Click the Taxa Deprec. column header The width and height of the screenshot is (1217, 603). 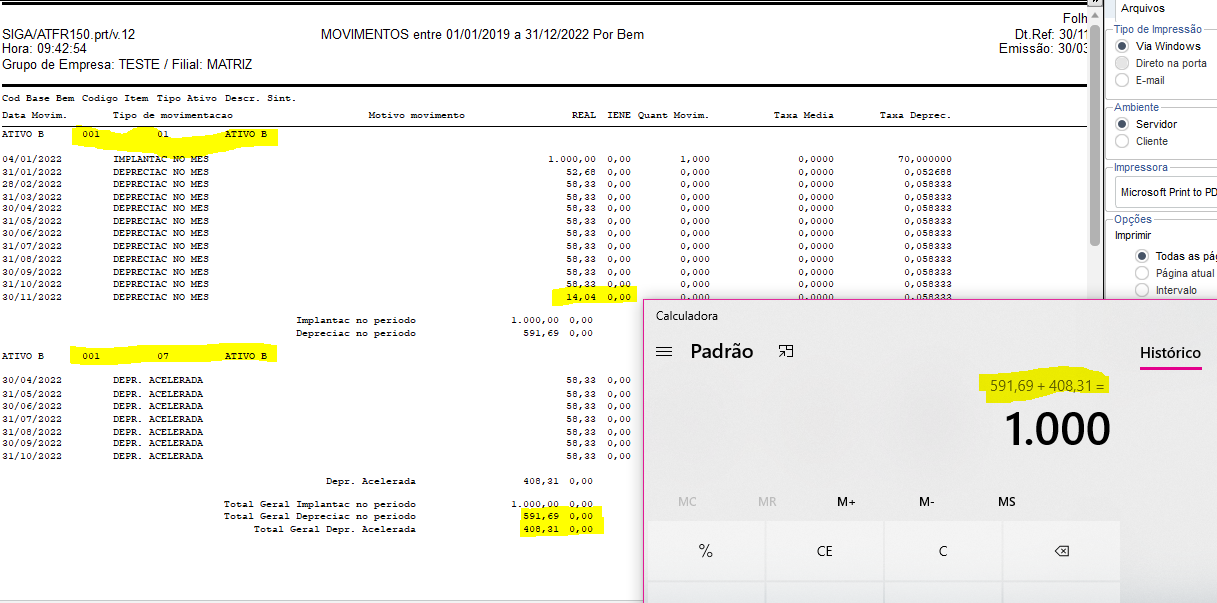tap(915, 115)
